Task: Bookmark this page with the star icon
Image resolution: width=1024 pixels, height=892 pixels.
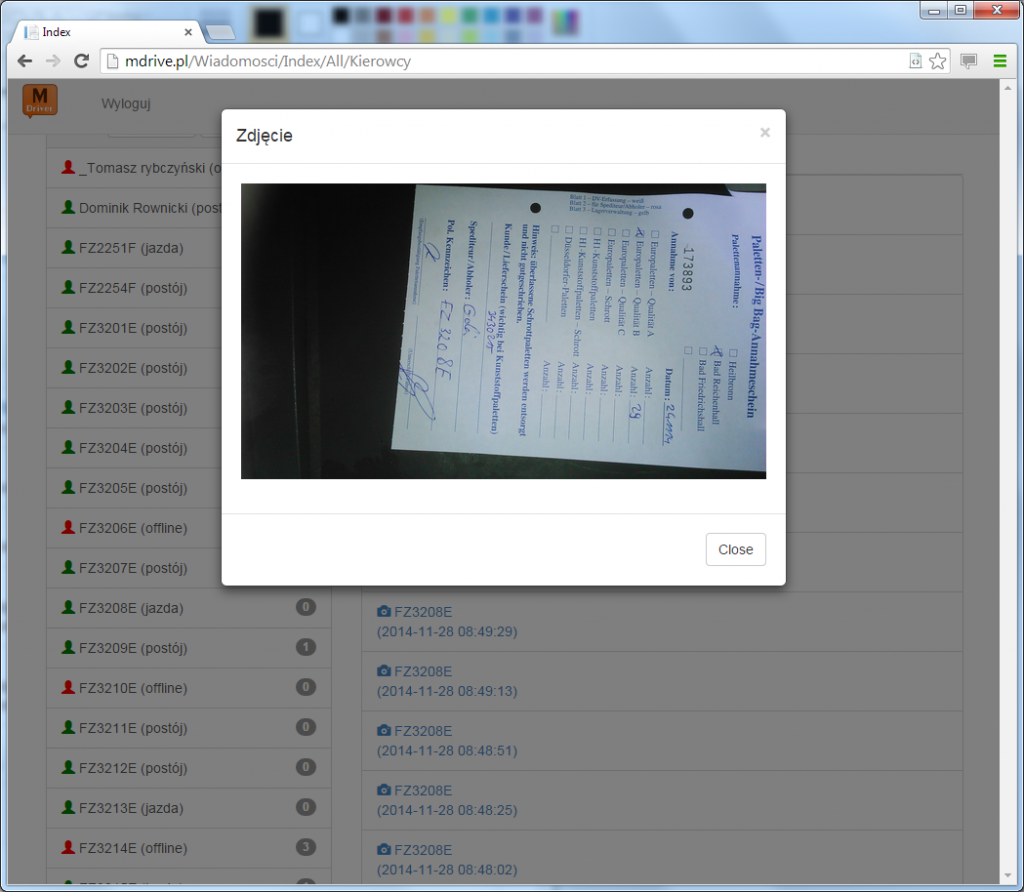Action: tap(937, 61)
